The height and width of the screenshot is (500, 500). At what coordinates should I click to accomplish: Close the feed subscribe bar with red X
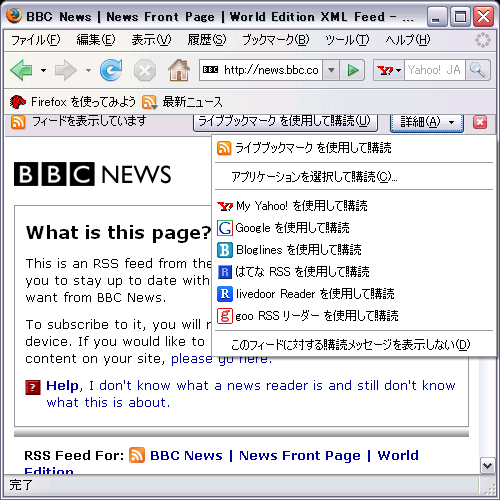pos(480,122)
